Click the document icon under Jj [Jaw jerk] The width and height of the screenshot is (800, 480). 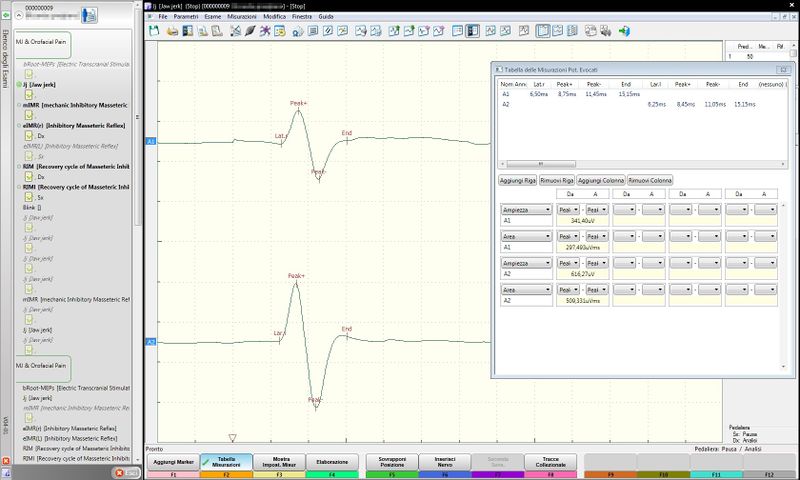tap(30, 97)
